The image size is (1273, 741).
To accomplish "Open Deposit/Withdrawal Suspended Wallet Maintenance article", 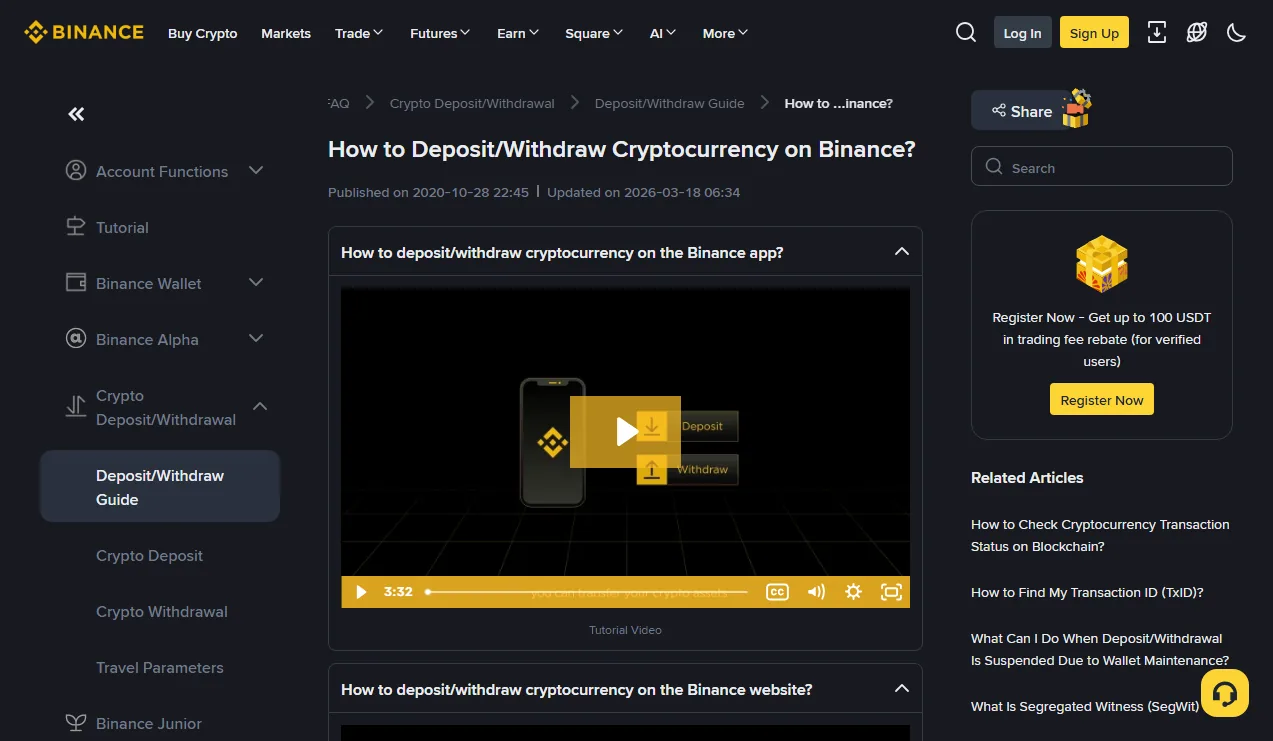I will (1100, 649).
